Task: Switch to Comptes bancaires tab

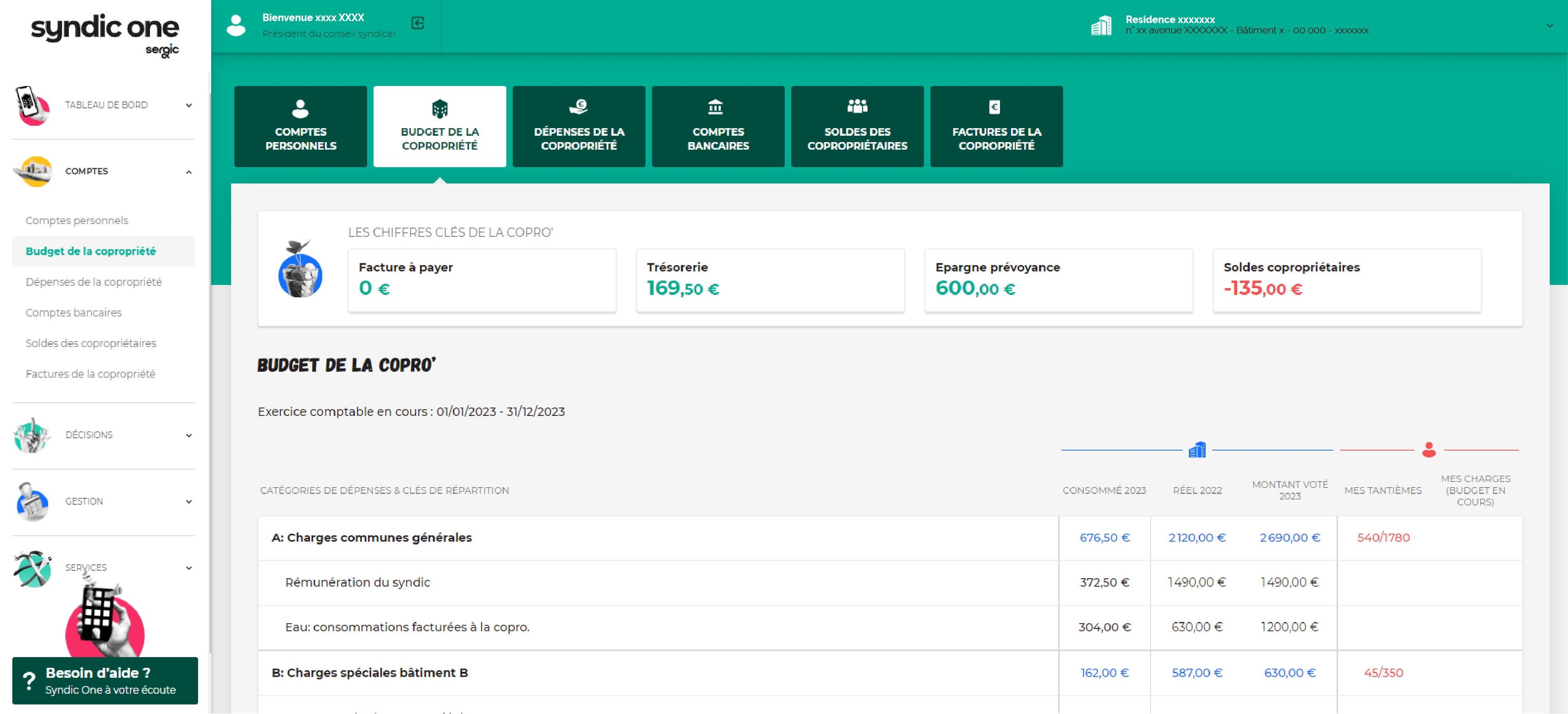Action: [x=718, y=126]
